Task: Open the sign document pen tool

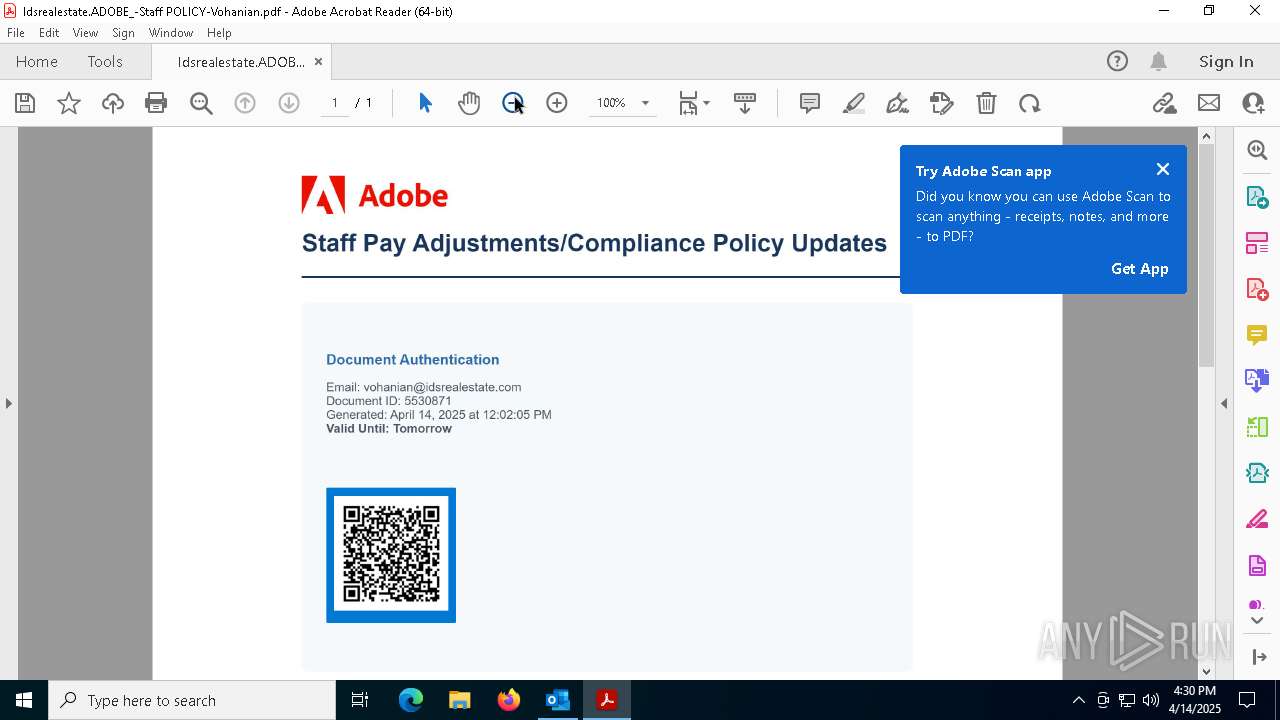Action: pyautogui.click(x=898, y=103)
